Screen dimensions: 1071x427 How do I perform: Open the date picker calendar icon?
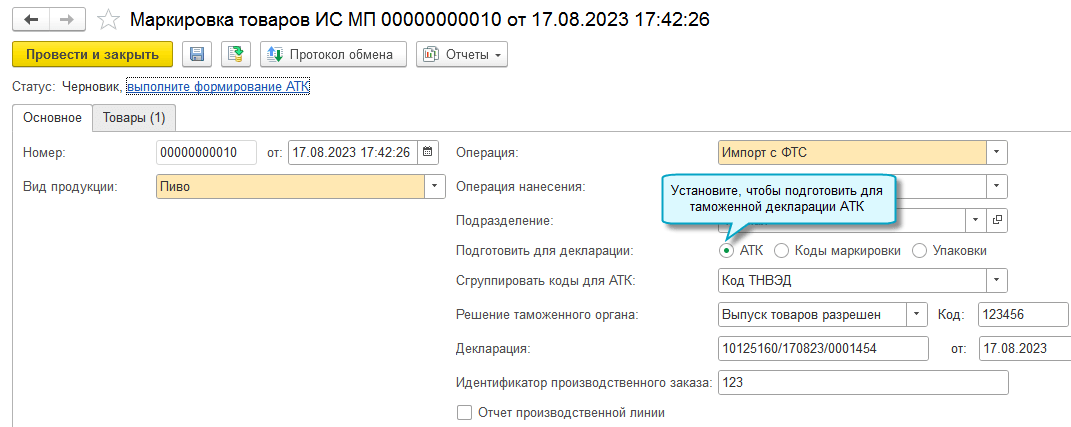click(x=428, y=152)
